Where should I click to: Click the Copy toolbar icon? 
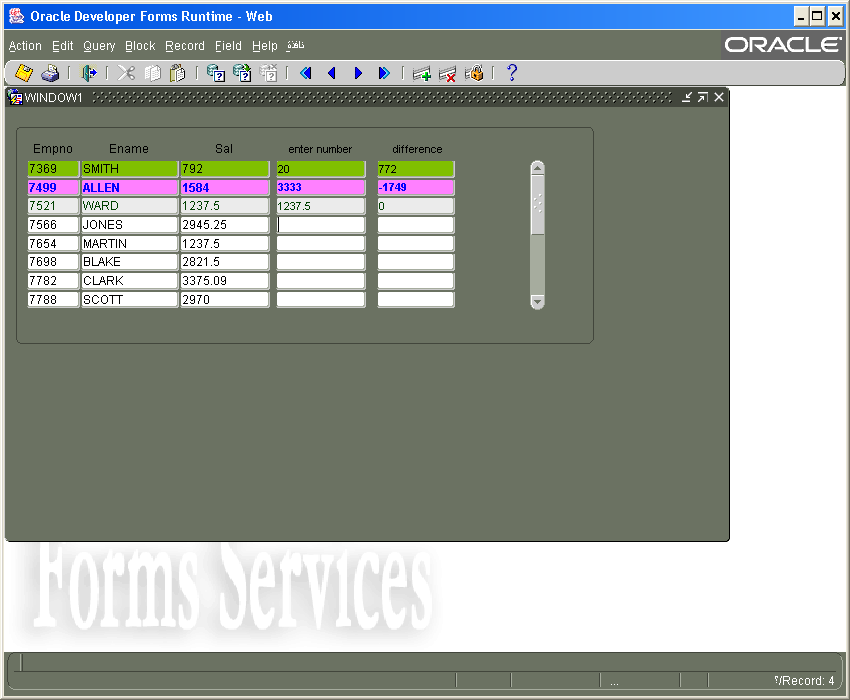tap(152, 73)
